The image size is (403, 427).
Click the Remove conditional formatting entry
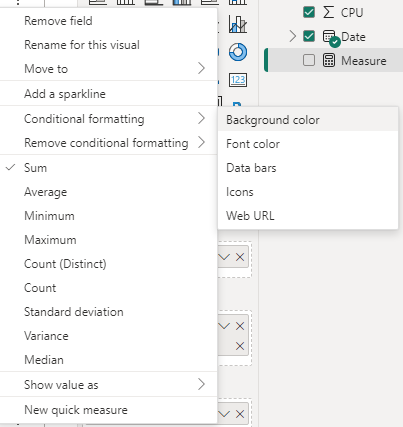[109, 143]
